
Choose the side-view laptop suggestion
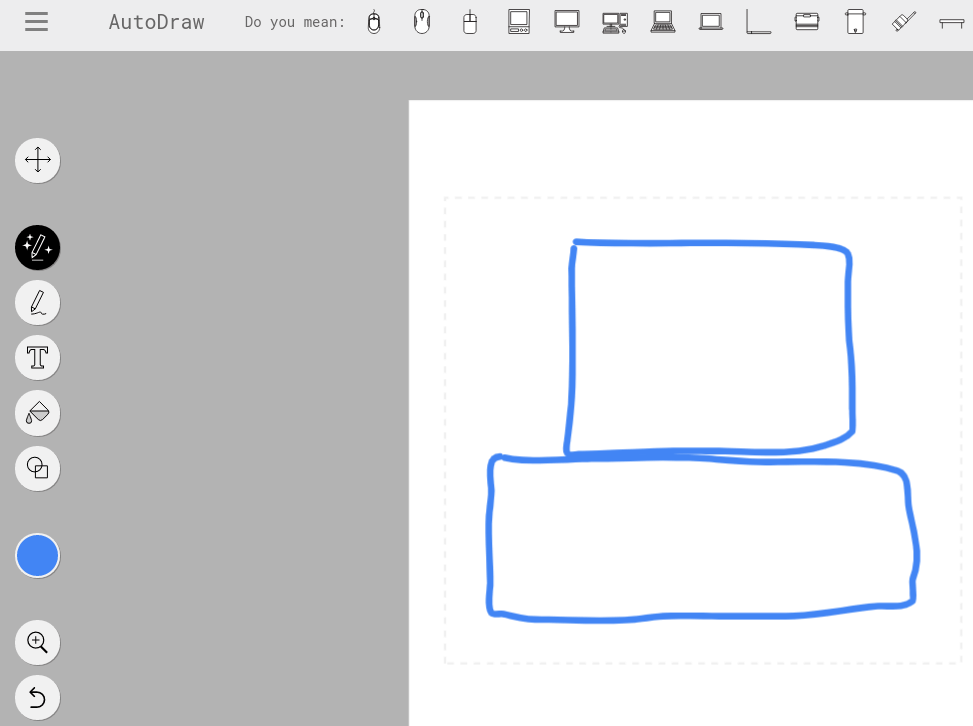[759, 22]
